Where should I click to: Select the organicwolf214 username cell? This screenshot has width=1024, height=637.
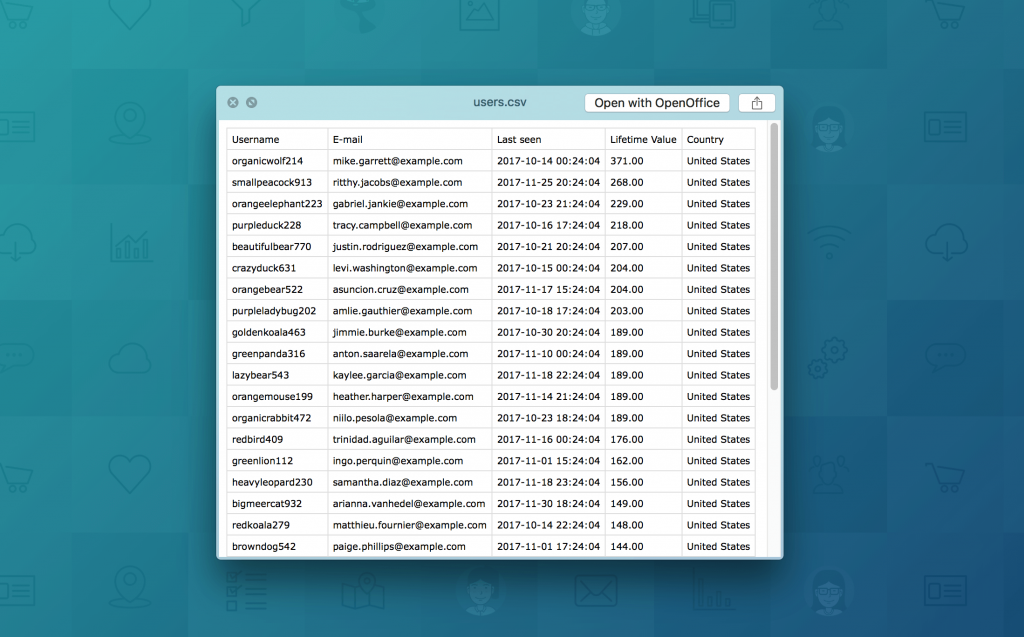click(267, 161)
